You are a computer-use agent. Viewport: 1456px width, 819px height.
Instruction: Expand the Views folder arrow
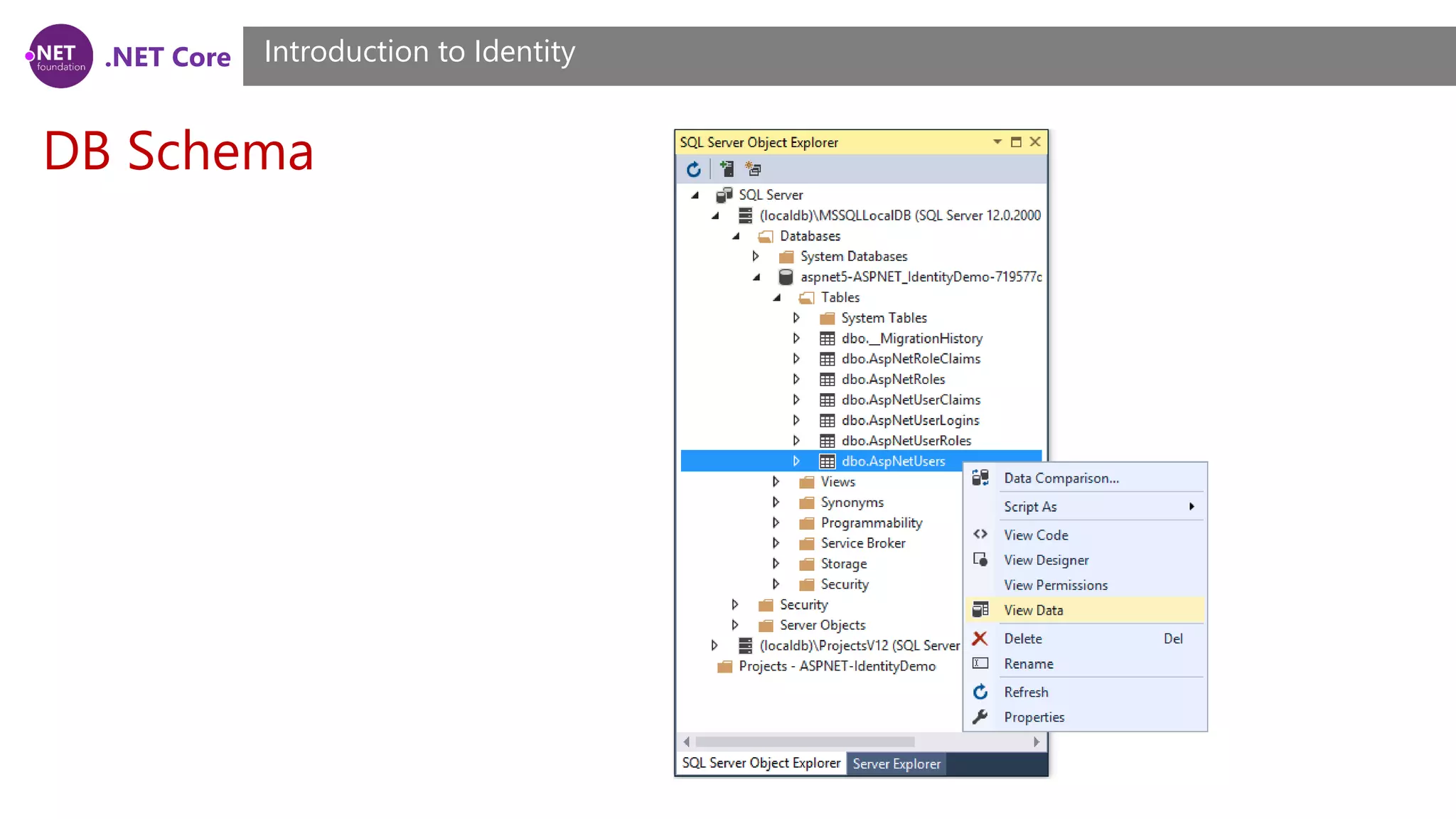(x=776, y=482)
